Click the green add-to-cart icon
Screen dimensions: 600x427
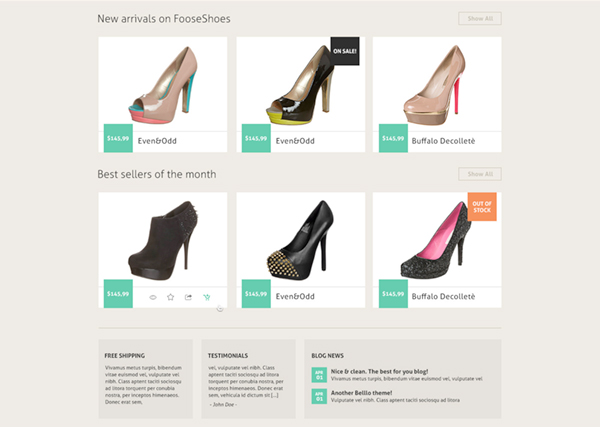pyautogui.click(x=207, y=297)
